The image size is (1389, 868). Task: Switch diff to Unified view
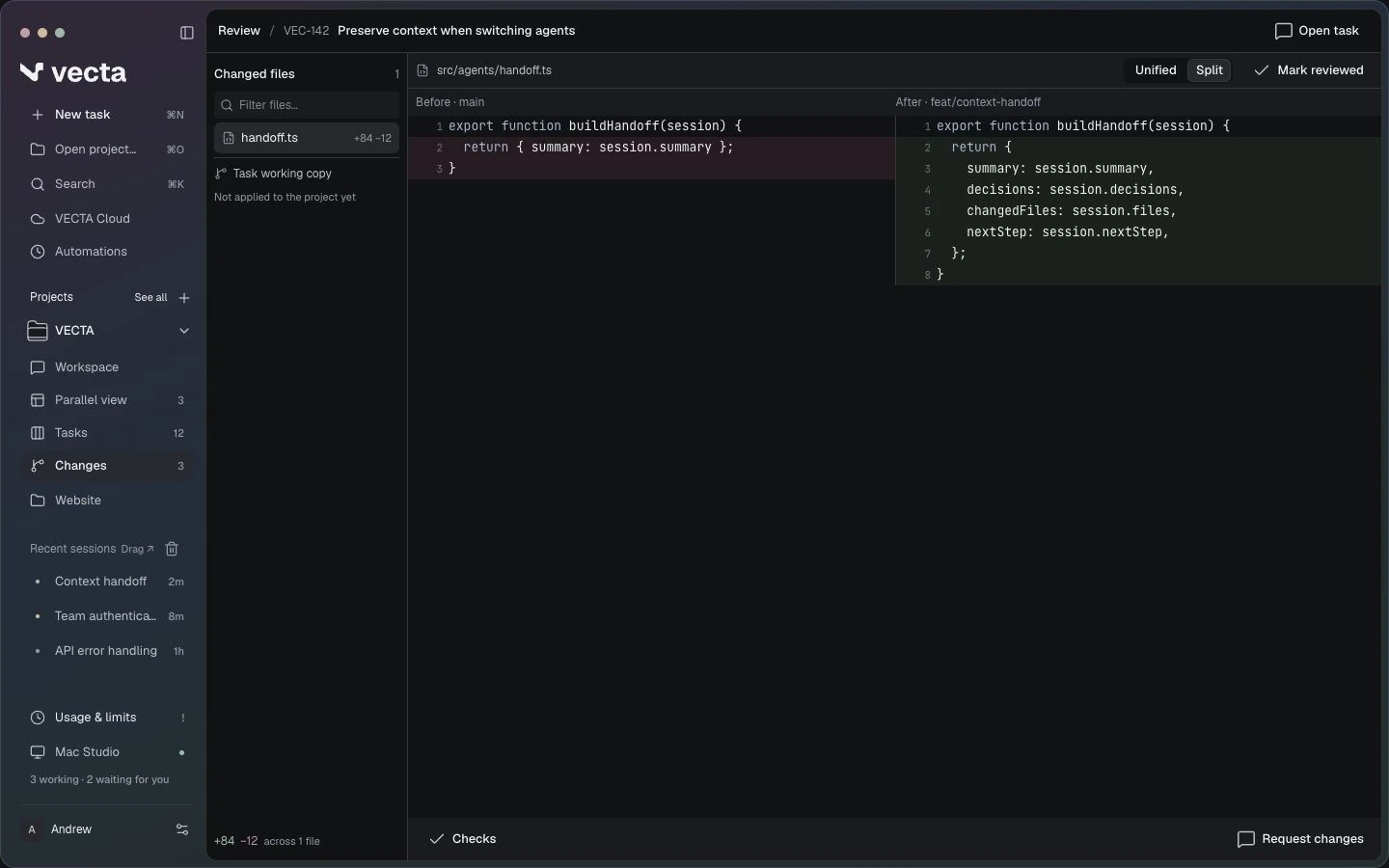click(1156, 70)
